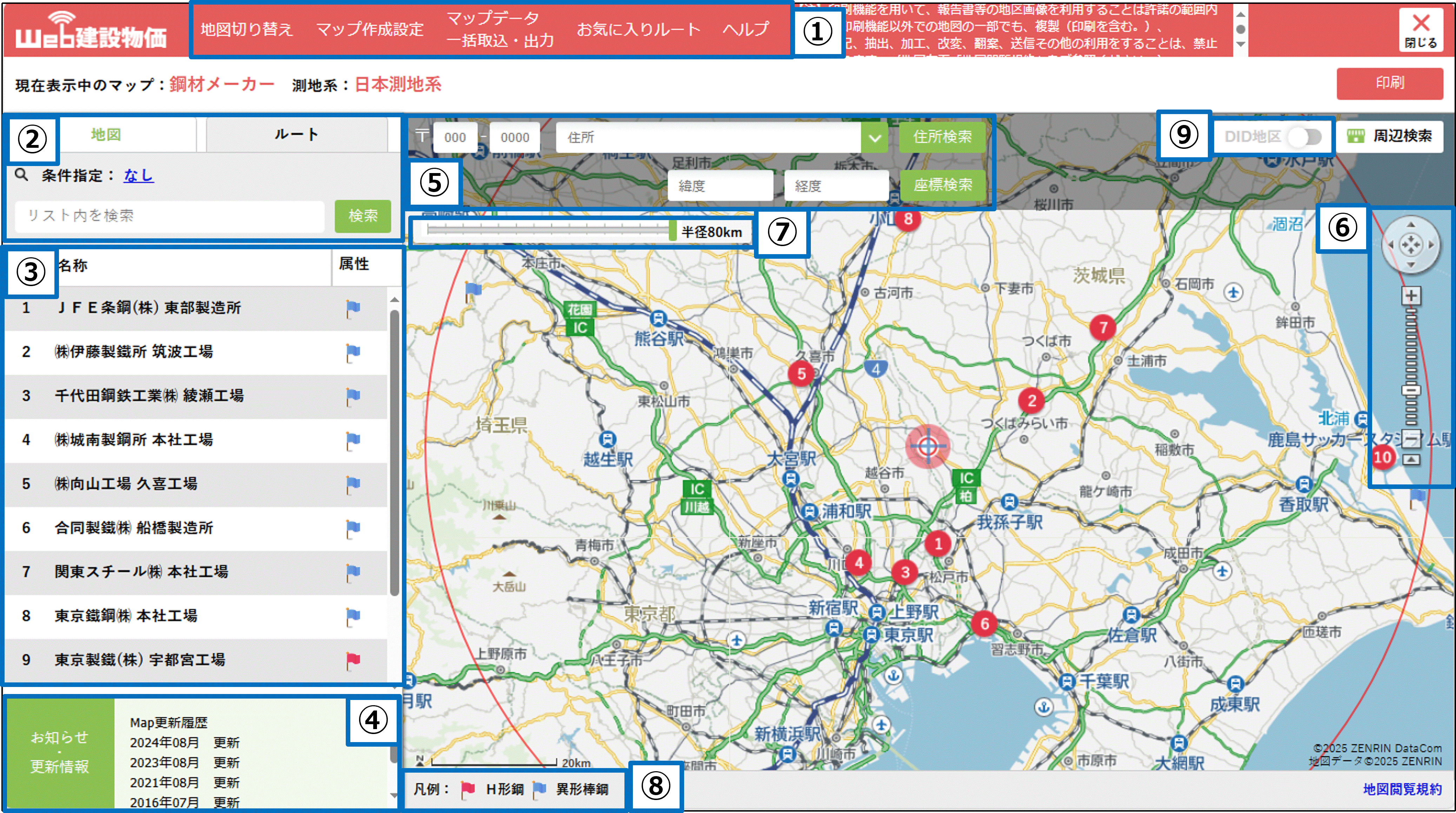The width and height of the screenshot is (1456, 813).
Task: Open 周辺検索 nearby search
Action: [x=1390, y=136]
